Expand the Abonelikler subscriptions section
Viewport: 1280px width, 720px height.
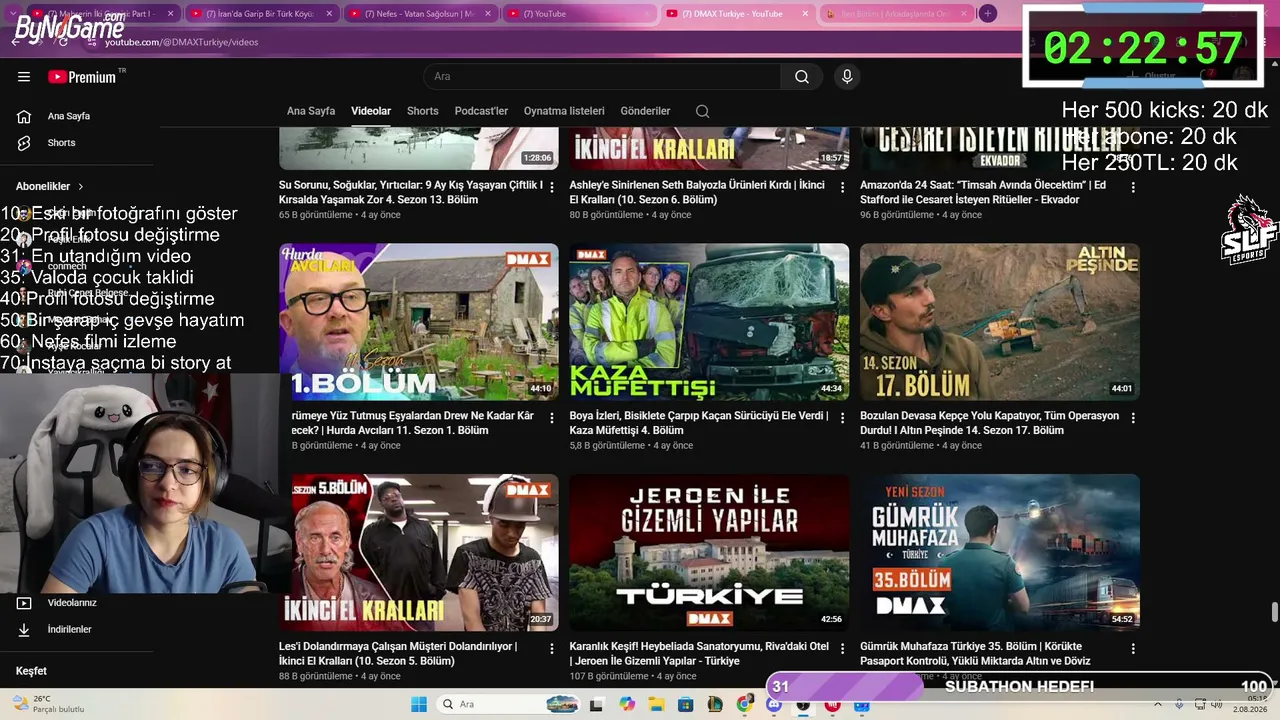tap(50, 187)
